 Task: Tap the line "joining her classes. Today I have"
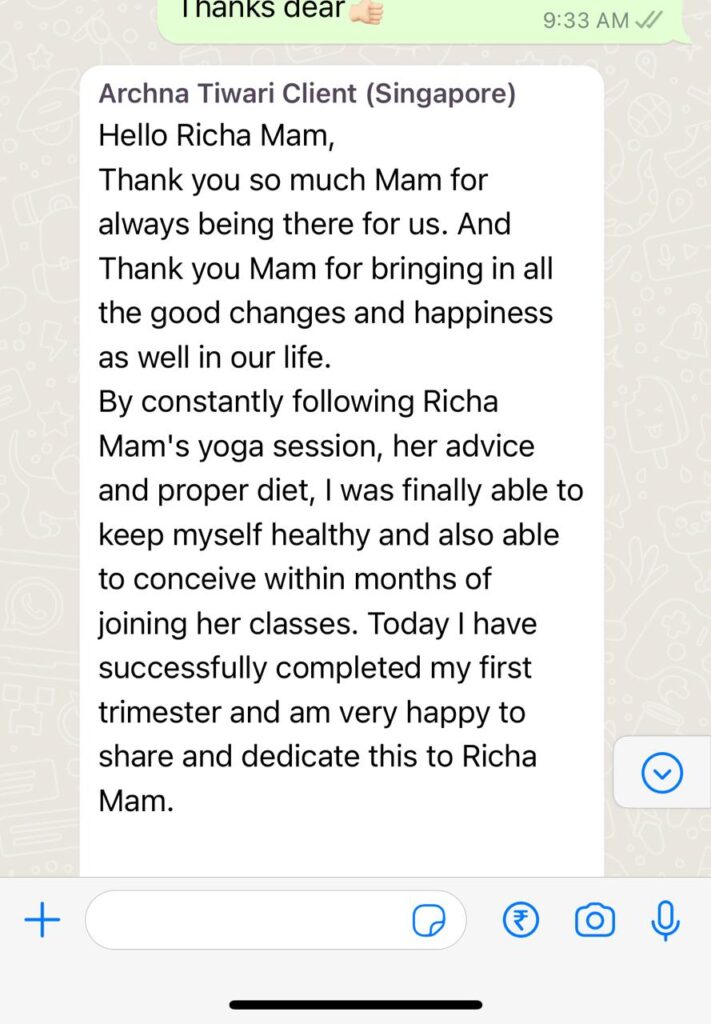(x=317, y=623)
